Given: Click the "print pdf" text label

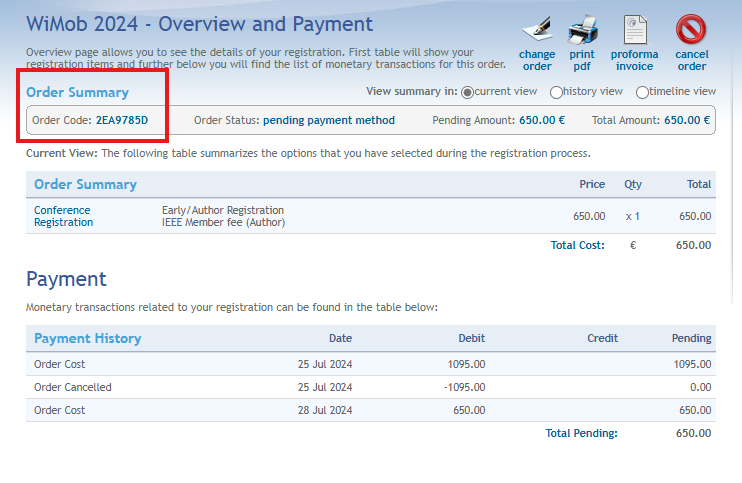Looking at the screenshot, I should point(582,60).
